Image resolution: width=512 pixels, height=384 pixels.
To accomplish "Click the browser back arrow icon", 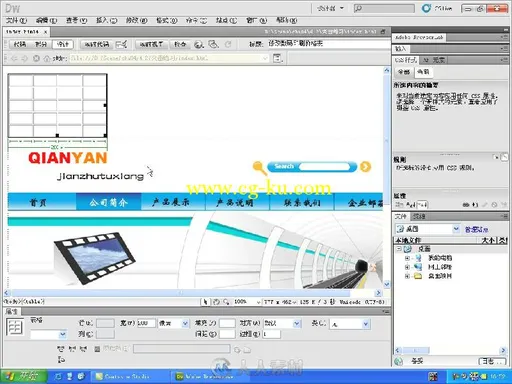I will [14, 59].
